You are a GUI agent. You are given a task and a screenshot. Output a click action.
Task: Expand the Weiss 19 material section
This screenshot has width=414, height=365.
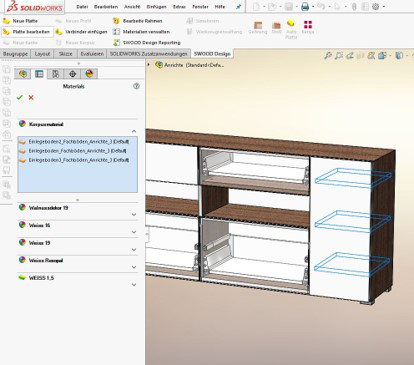coord(134,250)
